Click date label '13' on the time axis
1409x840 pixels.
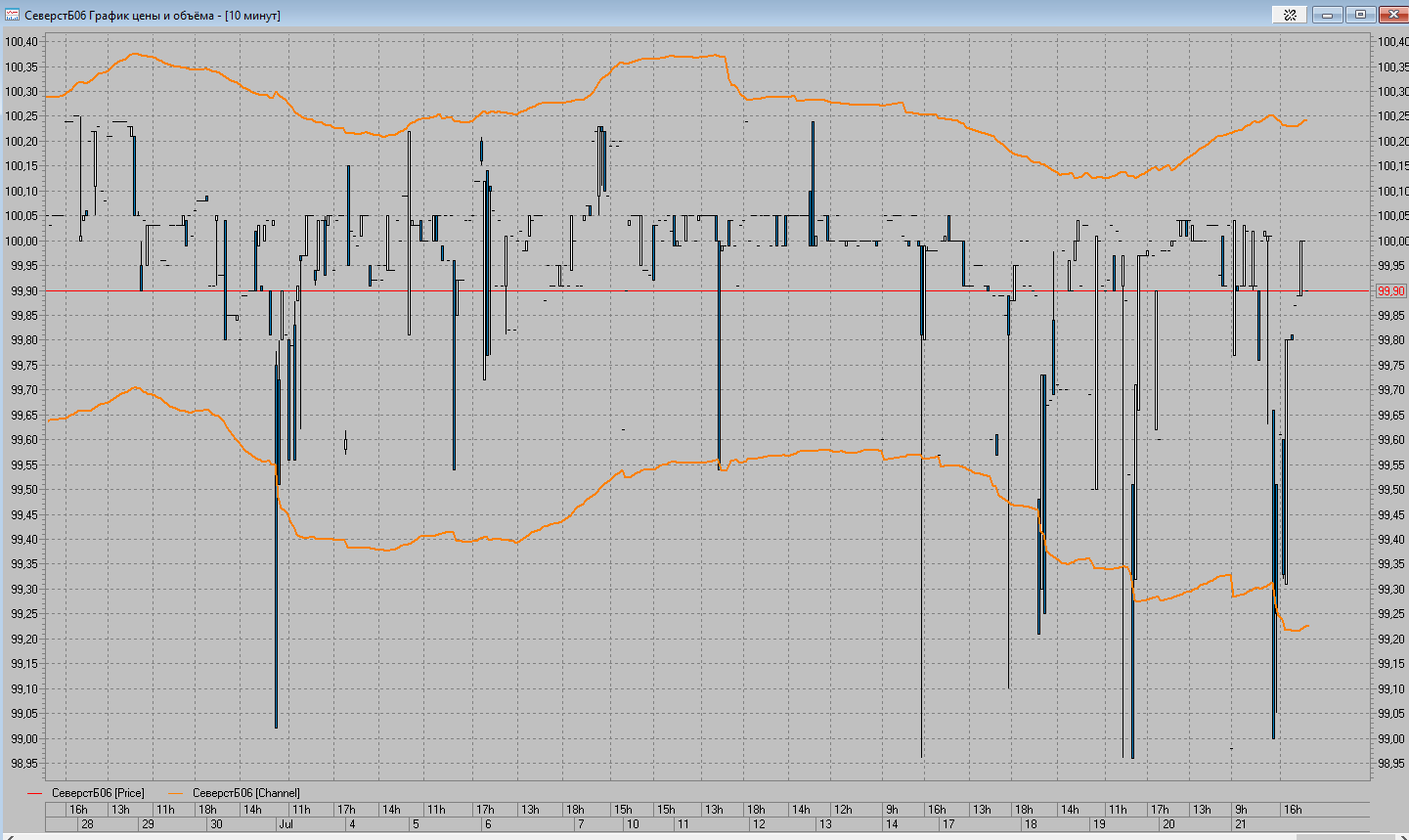click(x=825, y=824)
